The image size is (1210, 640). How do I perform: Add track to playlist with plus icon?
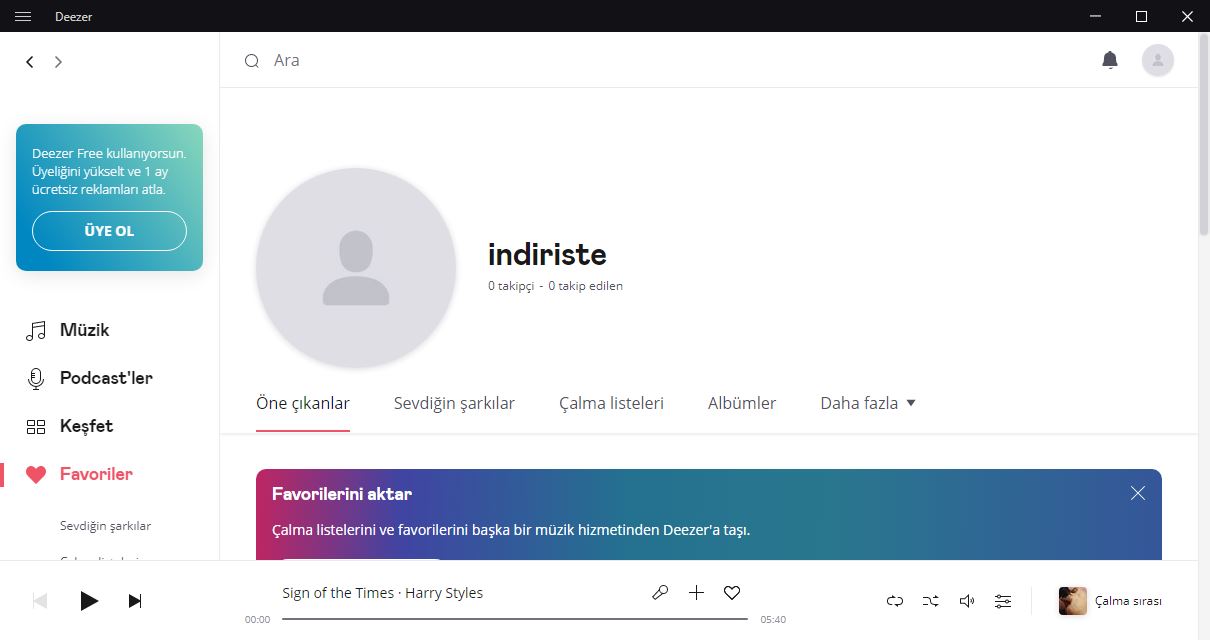696,593
